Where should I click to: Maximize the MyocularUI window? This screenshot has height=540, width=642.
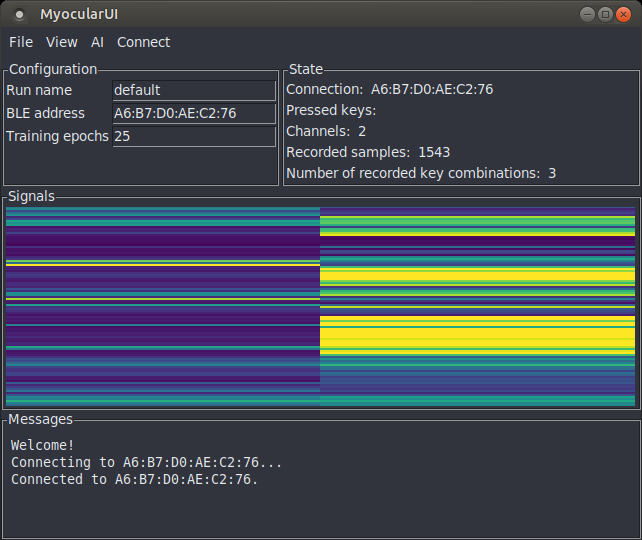point(605,15)
